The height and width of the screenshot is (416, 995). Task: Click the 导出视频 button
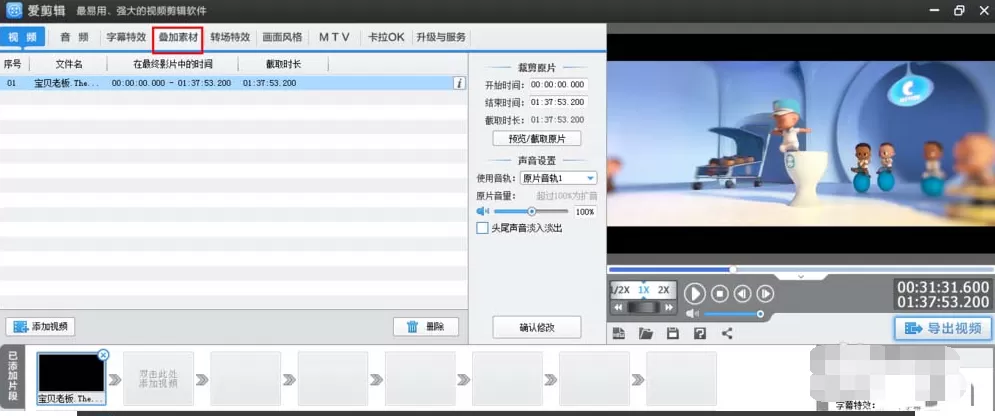(x=943, y=328)
